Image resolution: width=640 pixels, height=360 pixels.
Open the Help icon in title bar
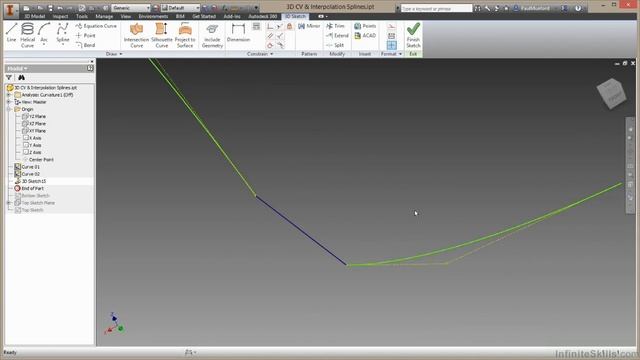click(578, 8)
